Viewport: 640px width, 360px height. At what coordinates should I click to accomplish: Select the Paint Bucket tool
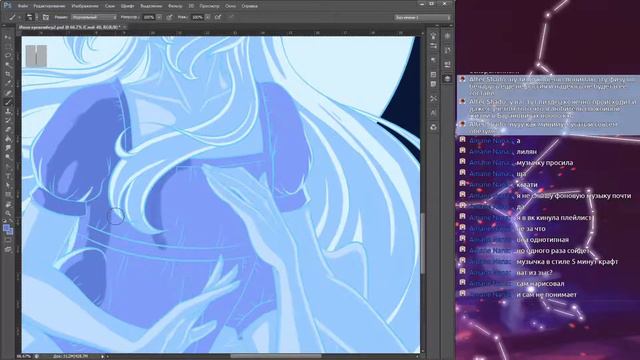click(8, 140)
